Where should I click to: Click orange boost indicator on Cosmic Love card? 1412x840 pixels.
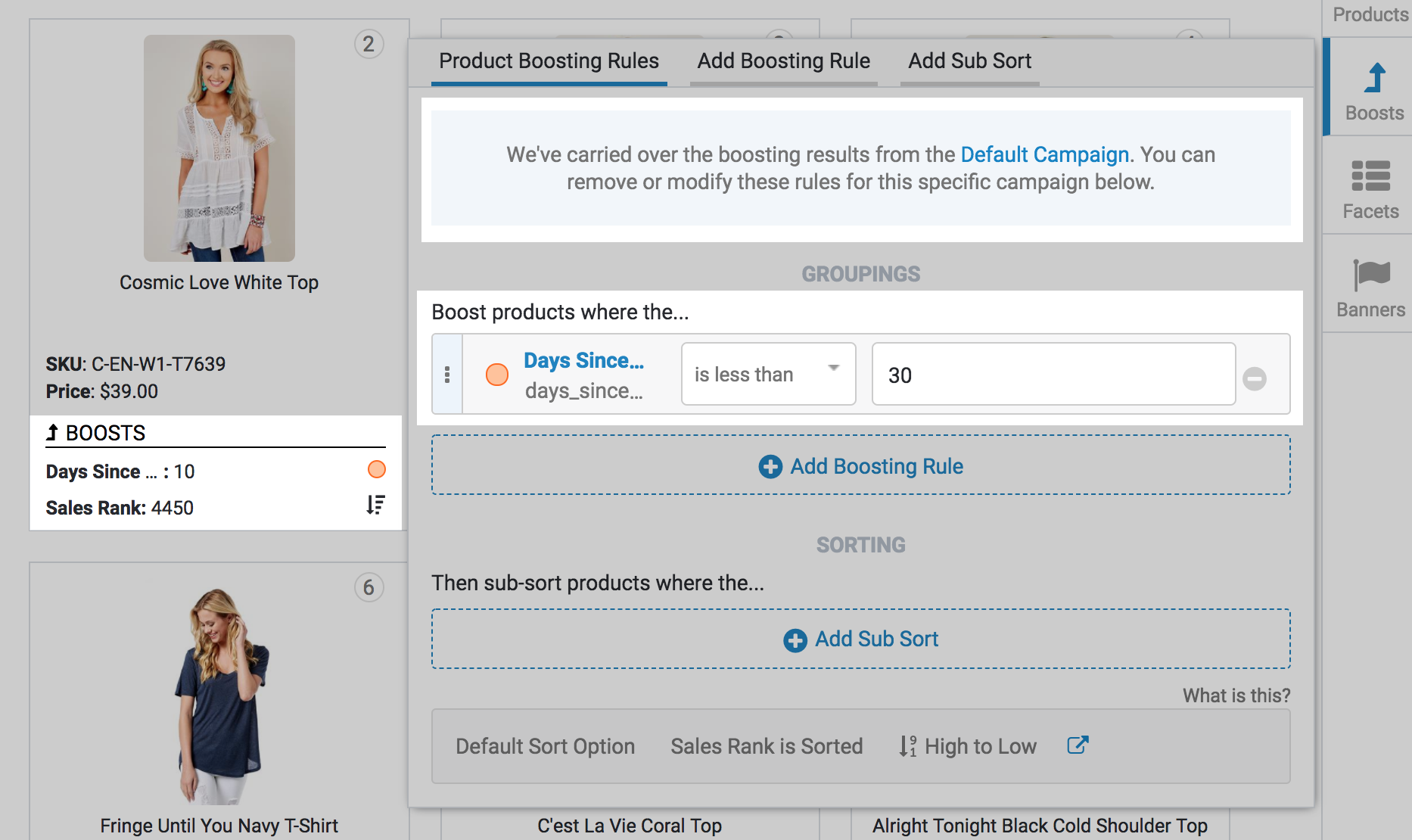pyautogui.click(x=376, y=470)
